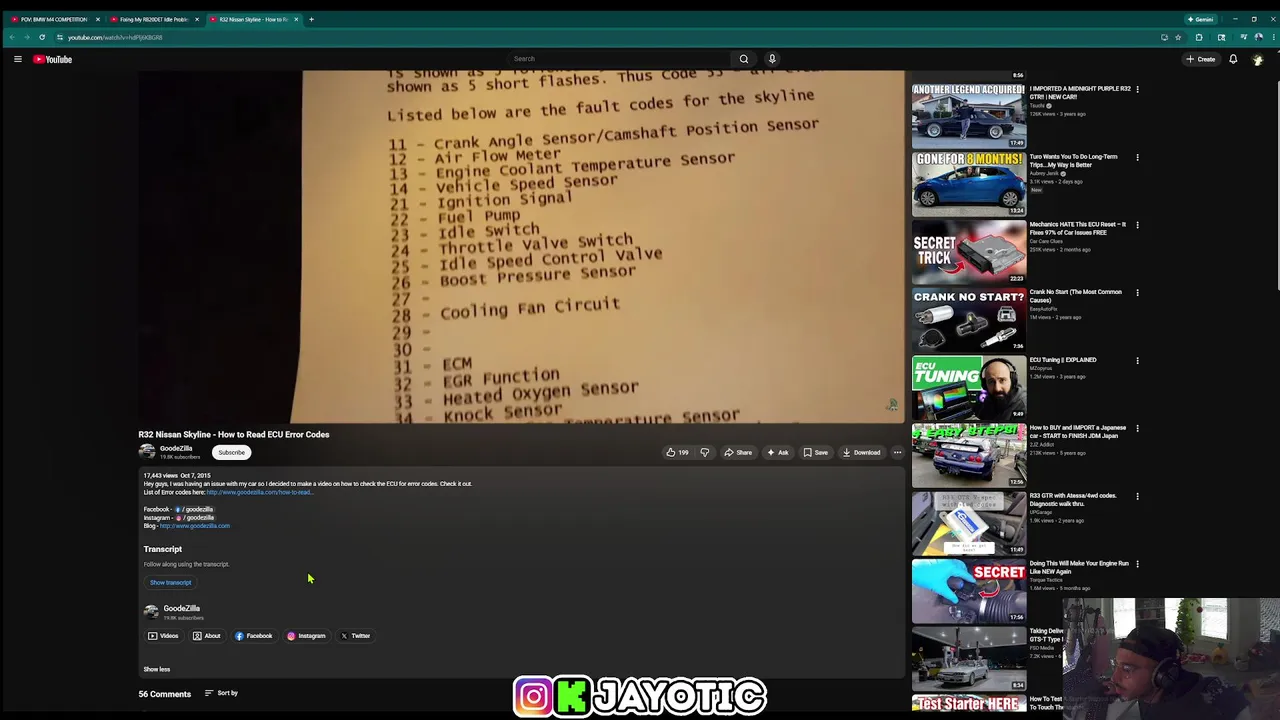
Task: Download the video
Action: pyautogui.click(x=861, y=452)
